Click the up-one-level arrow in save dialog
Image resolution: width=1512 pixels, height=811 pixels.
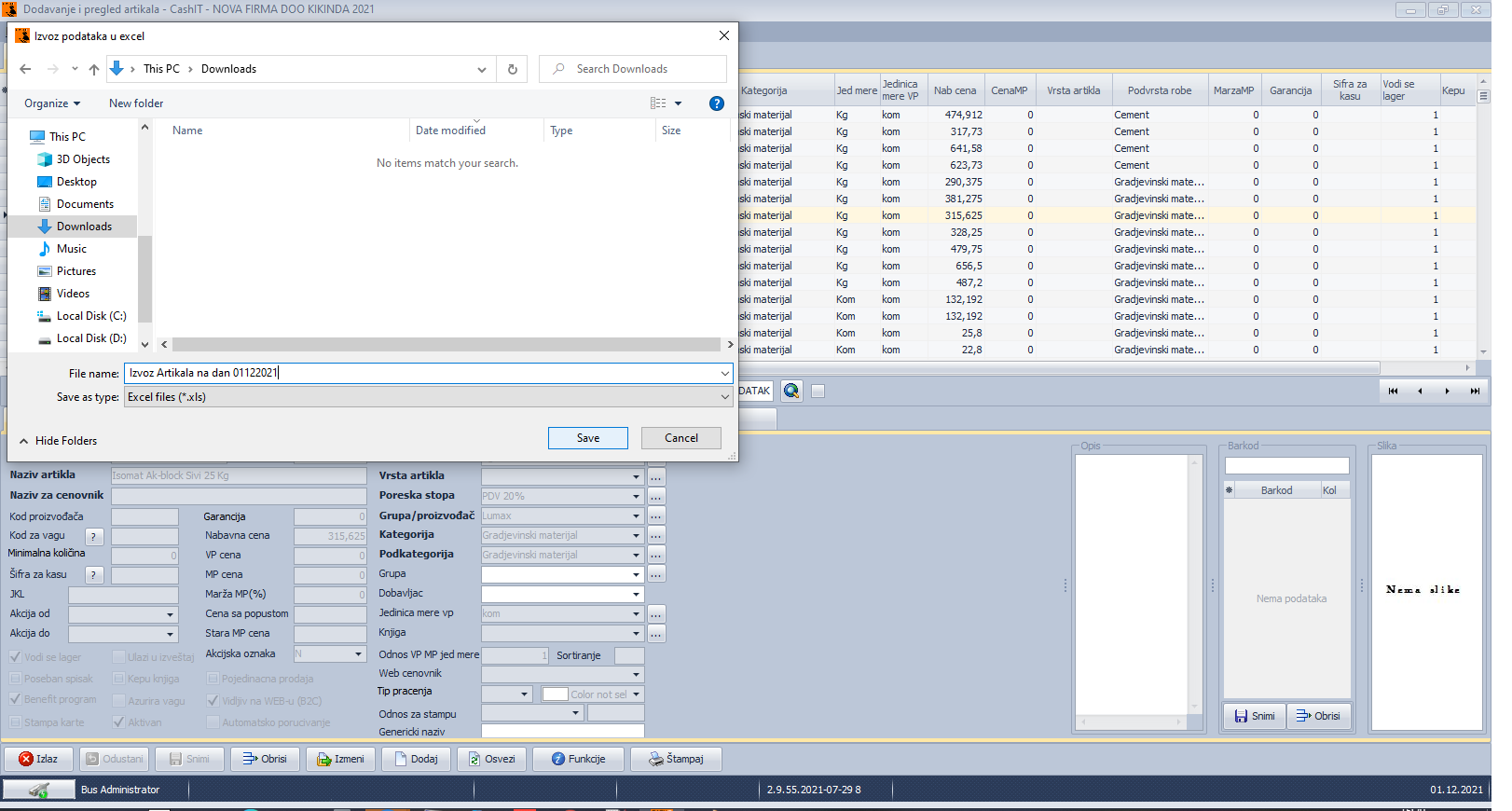(x=94, y=69)
